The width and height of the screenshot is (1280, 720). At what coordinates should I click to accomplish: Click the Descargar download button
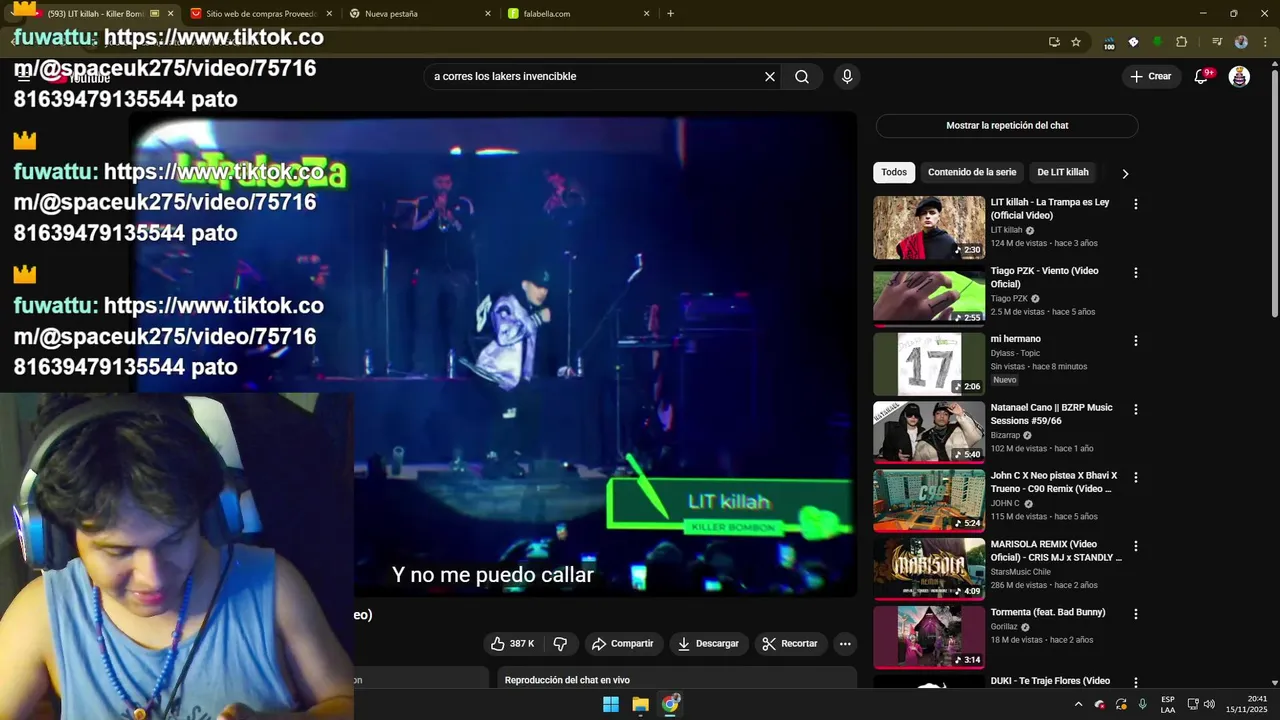708,644
